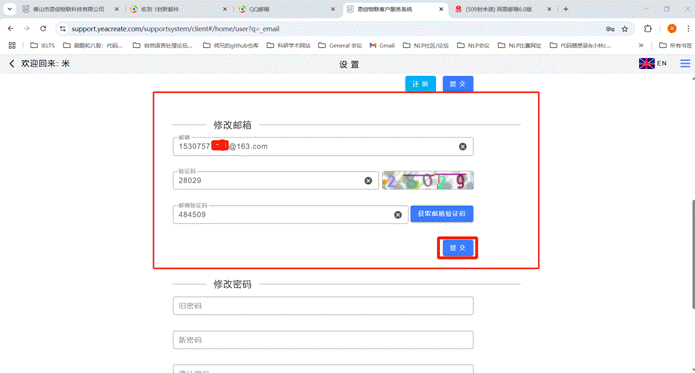Bookmark this page with the star icon
The height and width of the screenshot is (373, 695).
coord(625,29)
